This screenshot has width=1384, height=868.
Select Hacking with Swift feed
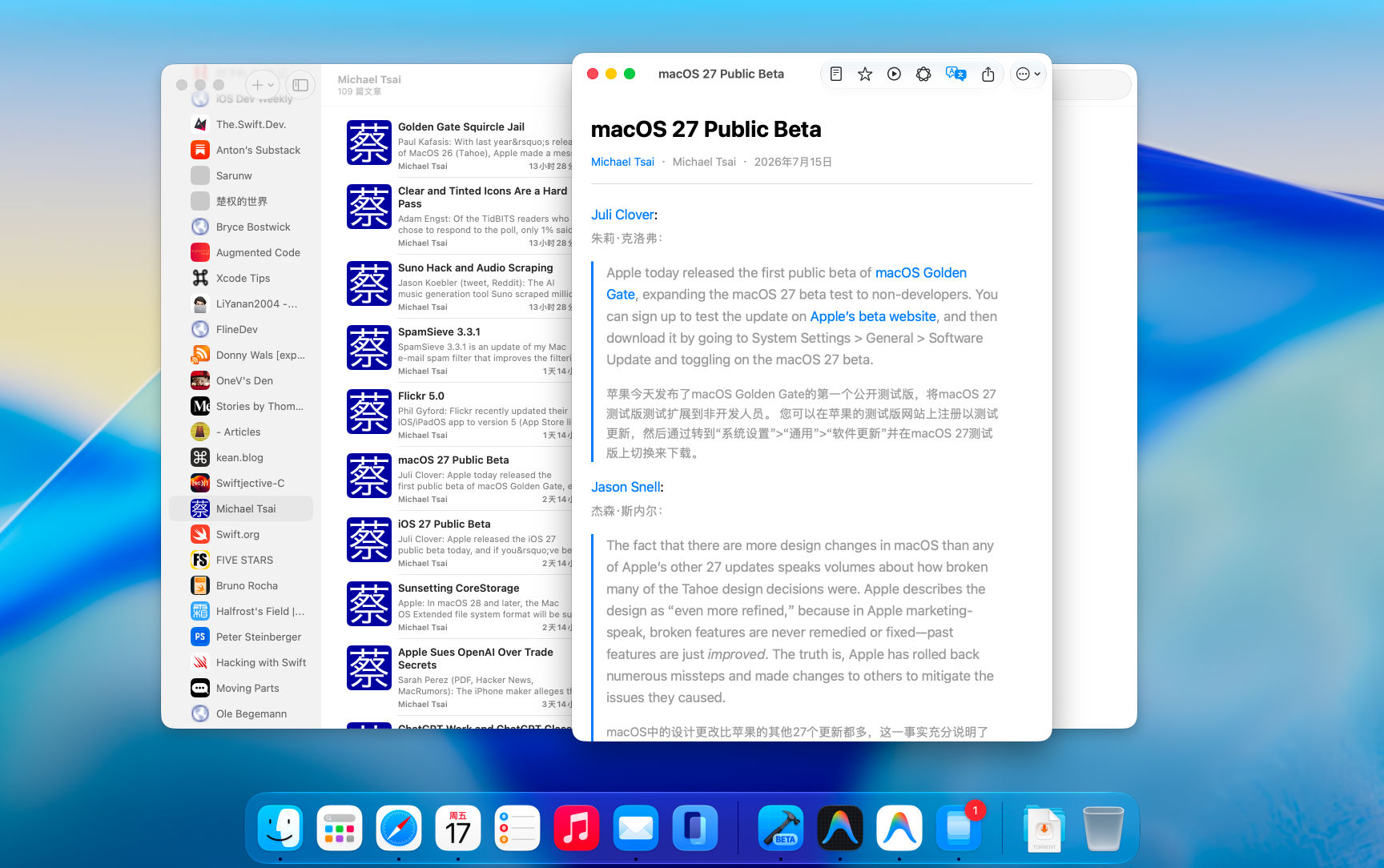coord(241,662)
